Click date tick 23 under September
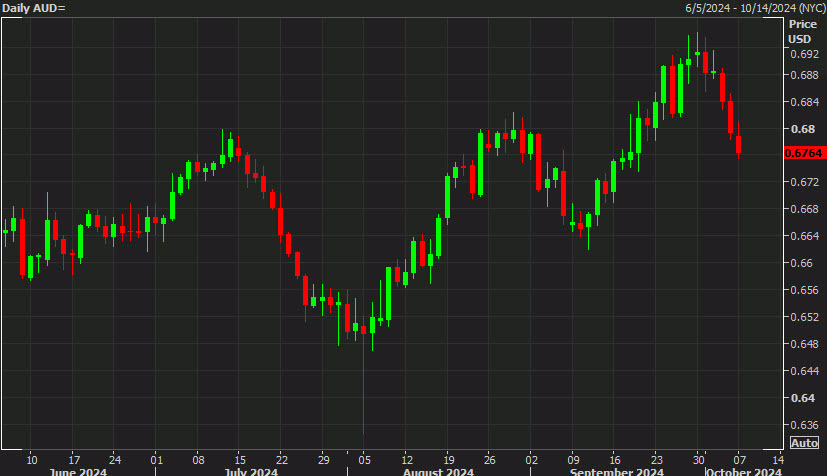827x476 pixels. pos(656,460)
